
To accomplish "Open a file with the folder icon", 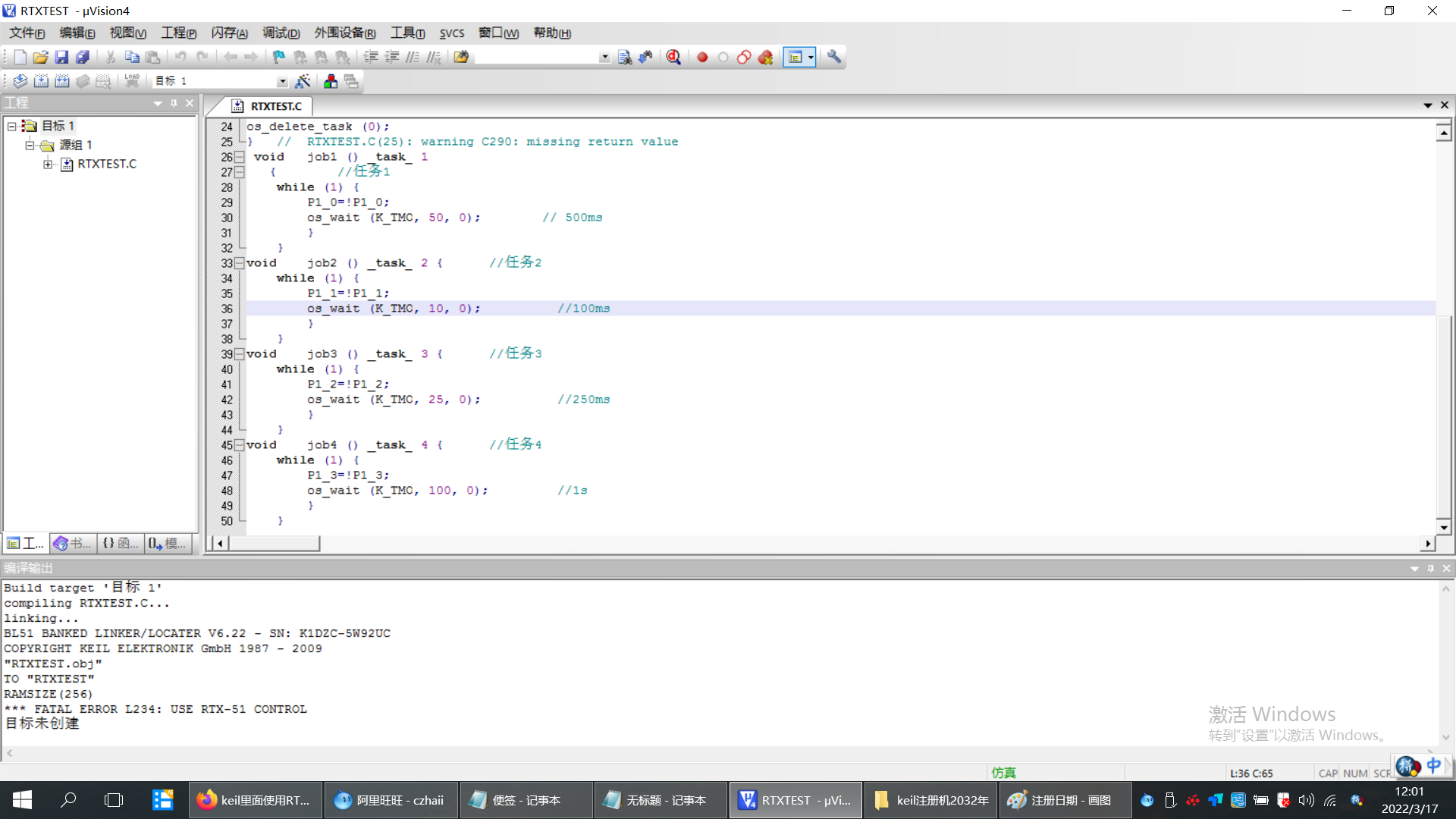I will [41, 57].
